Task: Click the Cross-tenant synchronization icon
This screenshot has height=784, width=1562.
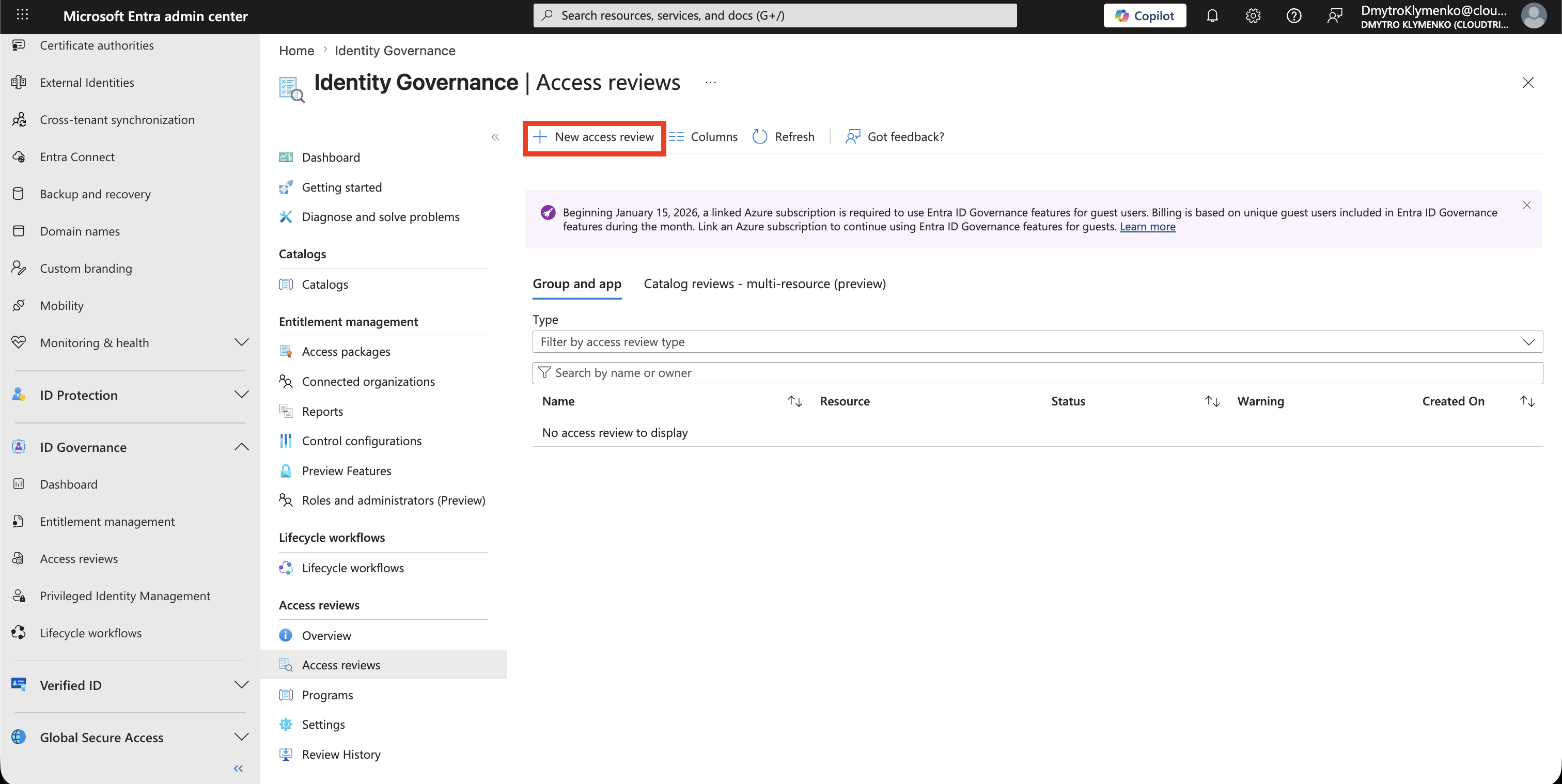Action: point(19,119)
